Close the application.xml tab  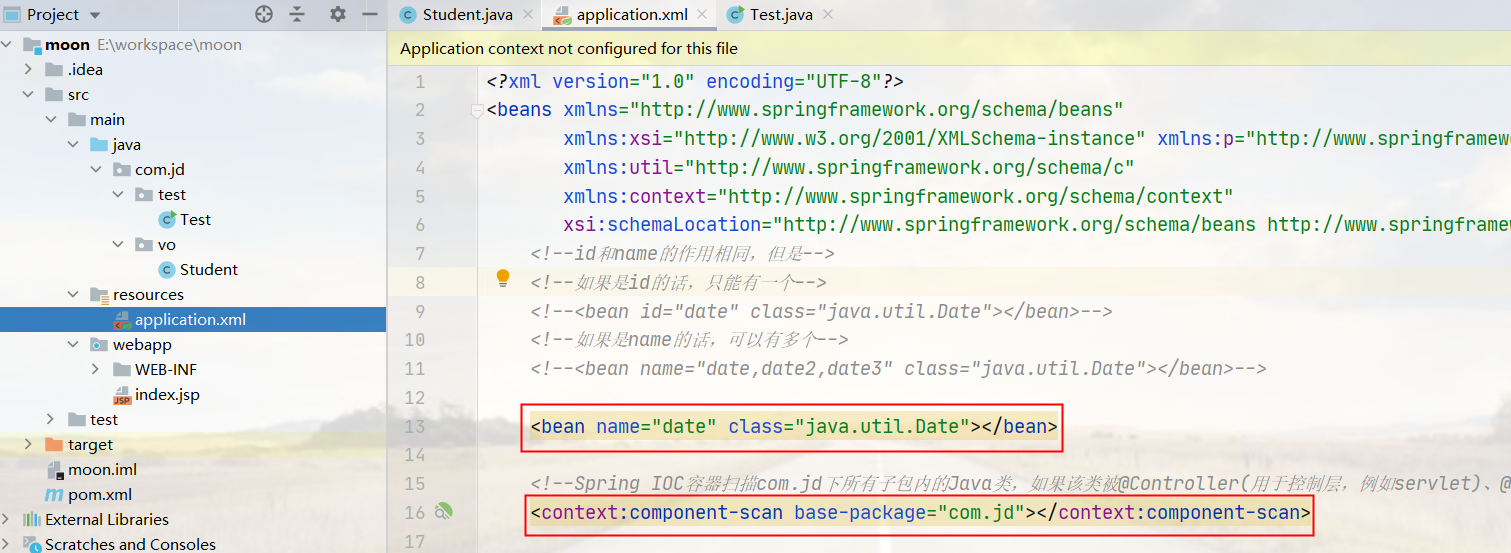pyautogui.click(x=702, y=15)
